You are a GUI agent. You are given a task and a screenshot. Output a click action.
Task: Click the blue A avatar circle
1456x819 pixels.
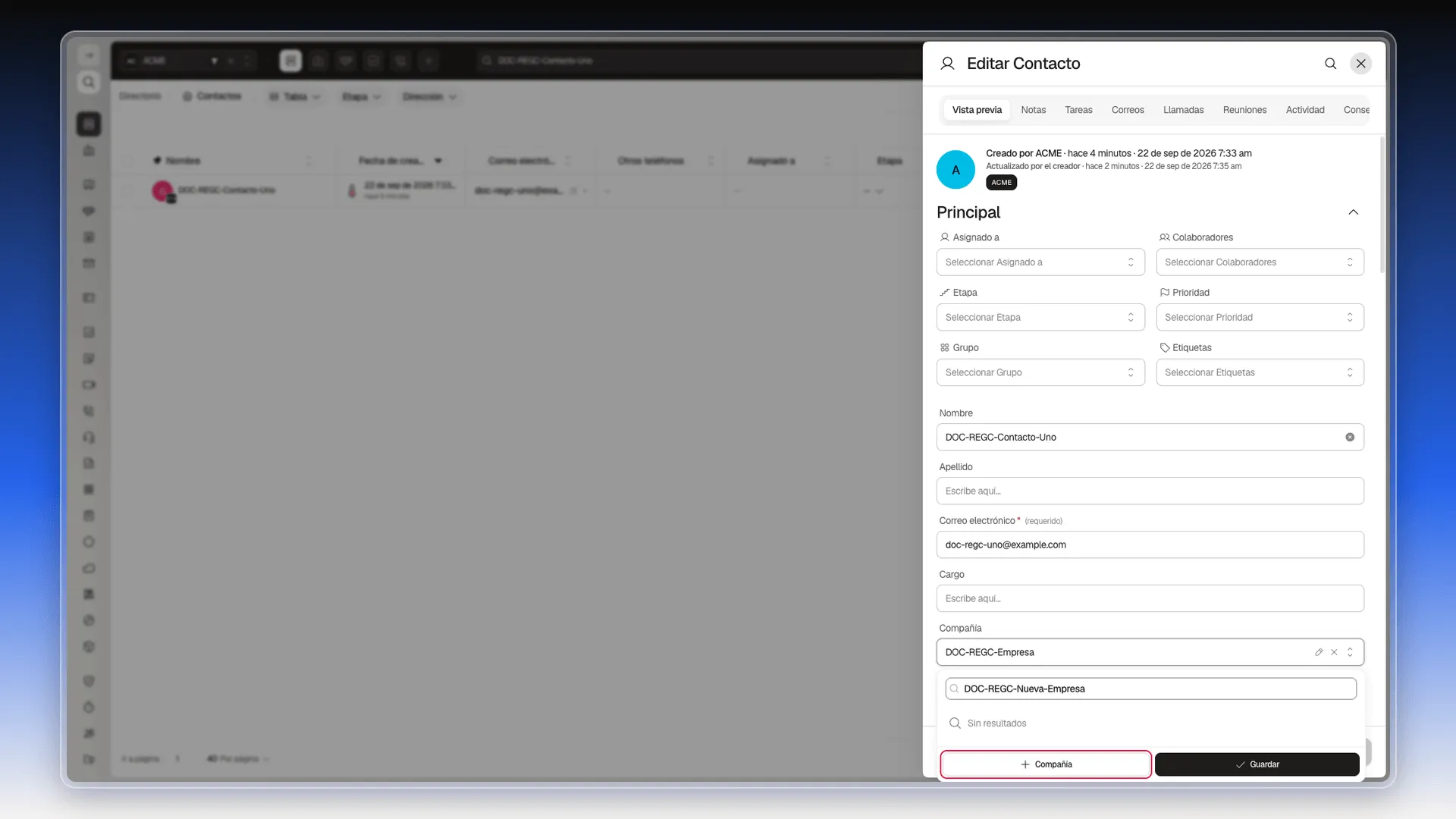pyautogui.click(x=955, y=170)
